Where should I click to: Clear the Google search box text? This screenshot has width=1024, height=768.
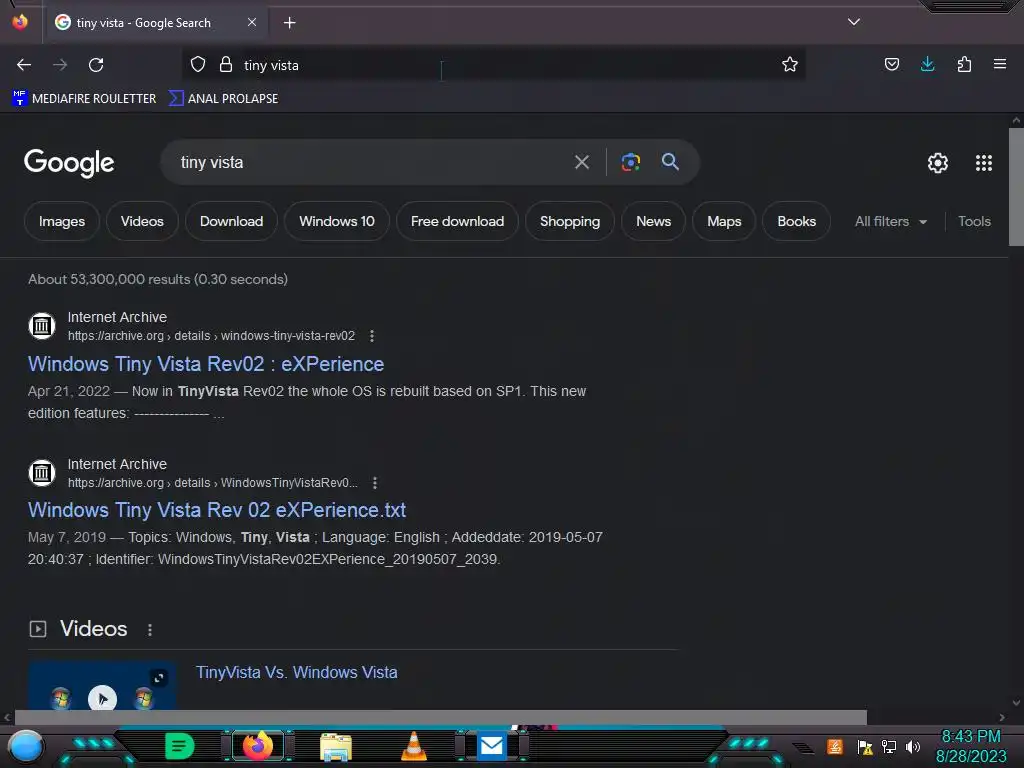[x=582, y=162]
